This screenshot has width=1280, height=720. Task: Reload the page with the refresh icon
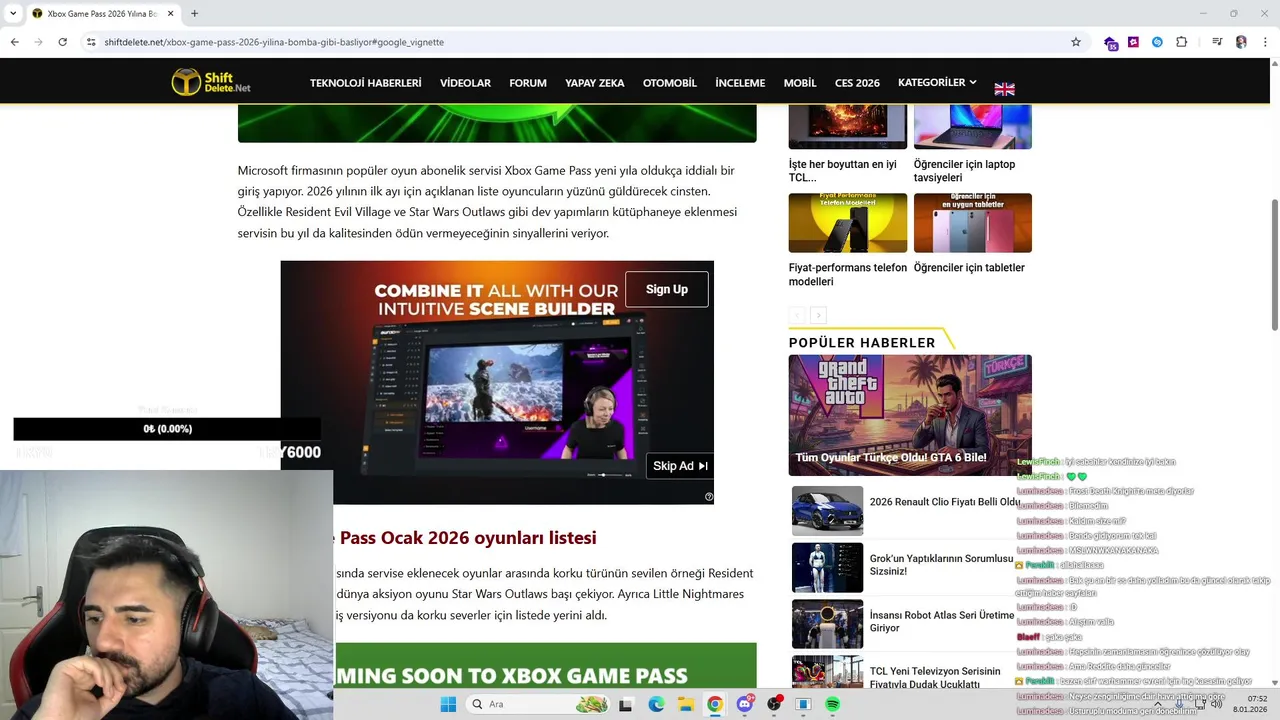point(62,42)
